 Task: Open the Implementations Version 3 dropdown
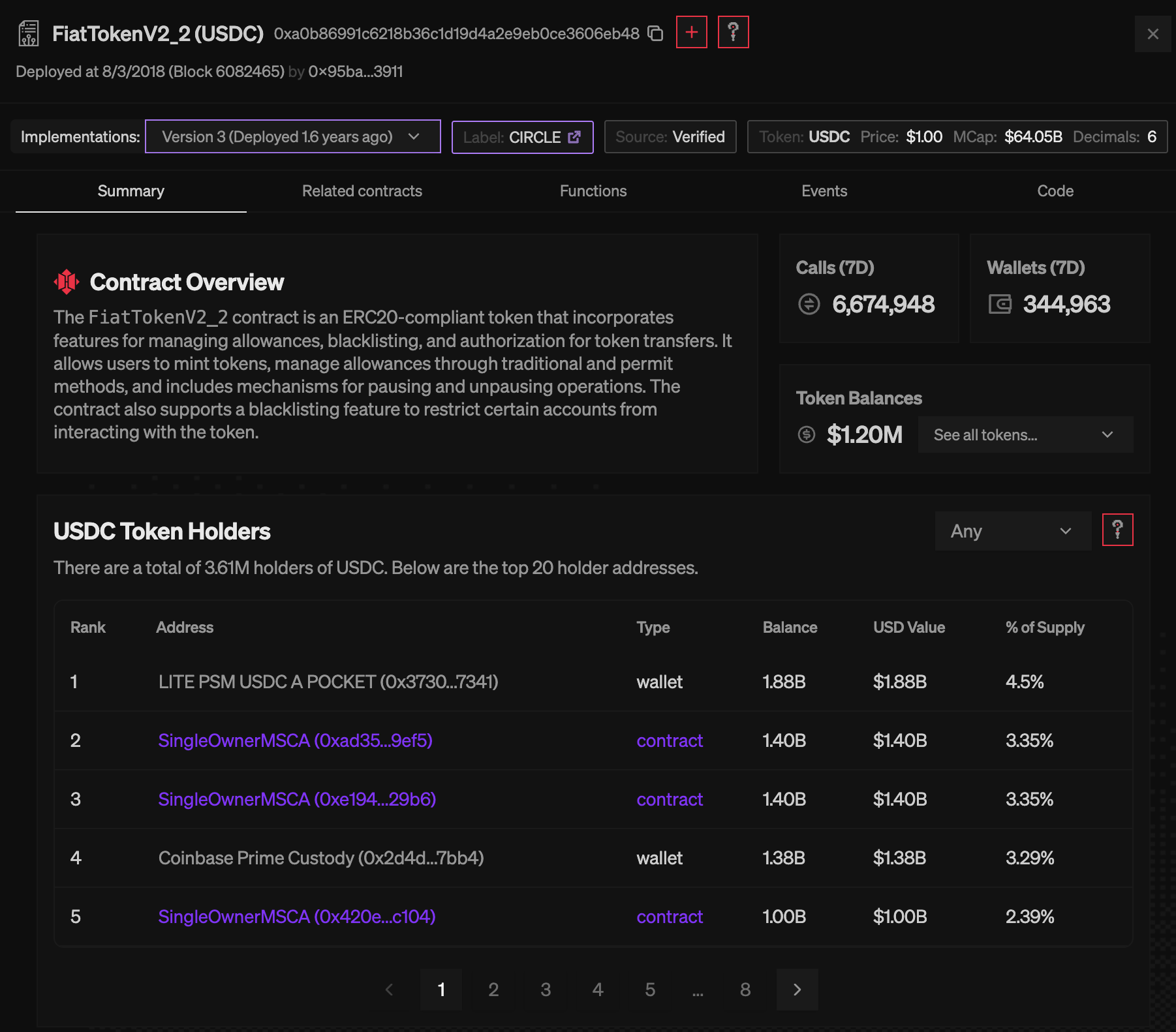292,136
